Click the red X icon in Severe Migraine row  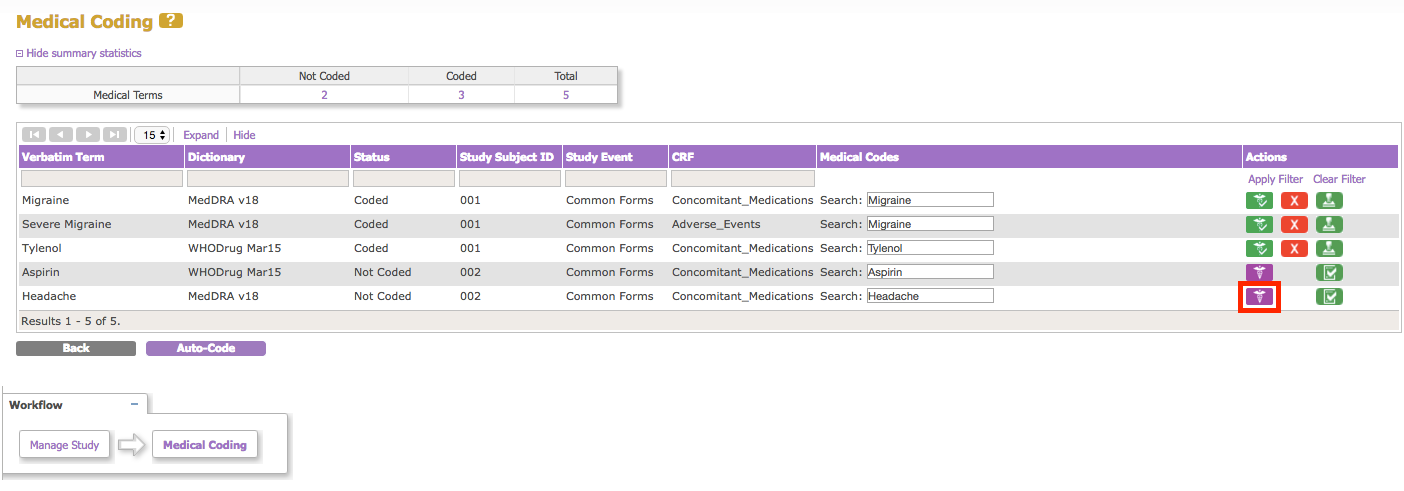(x=1294, y=225)
